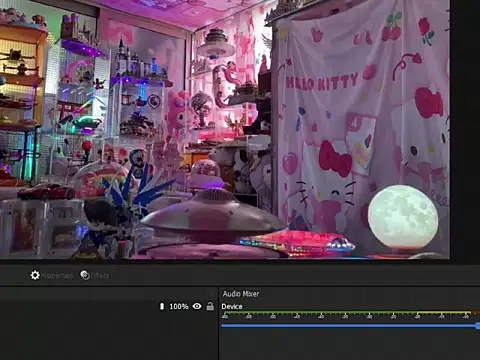Click the battery icon beside 100%
The image size is (480, 360).
[162, 306]
